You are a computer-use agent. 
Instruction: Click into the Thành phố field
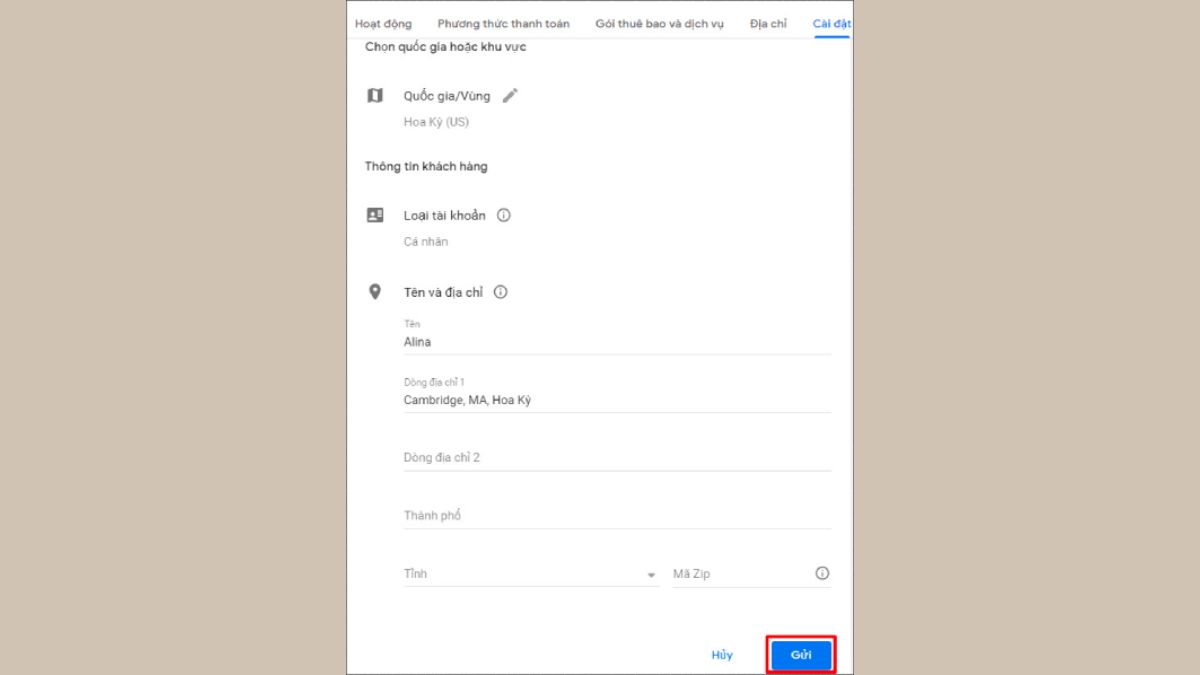click(616, 516)
